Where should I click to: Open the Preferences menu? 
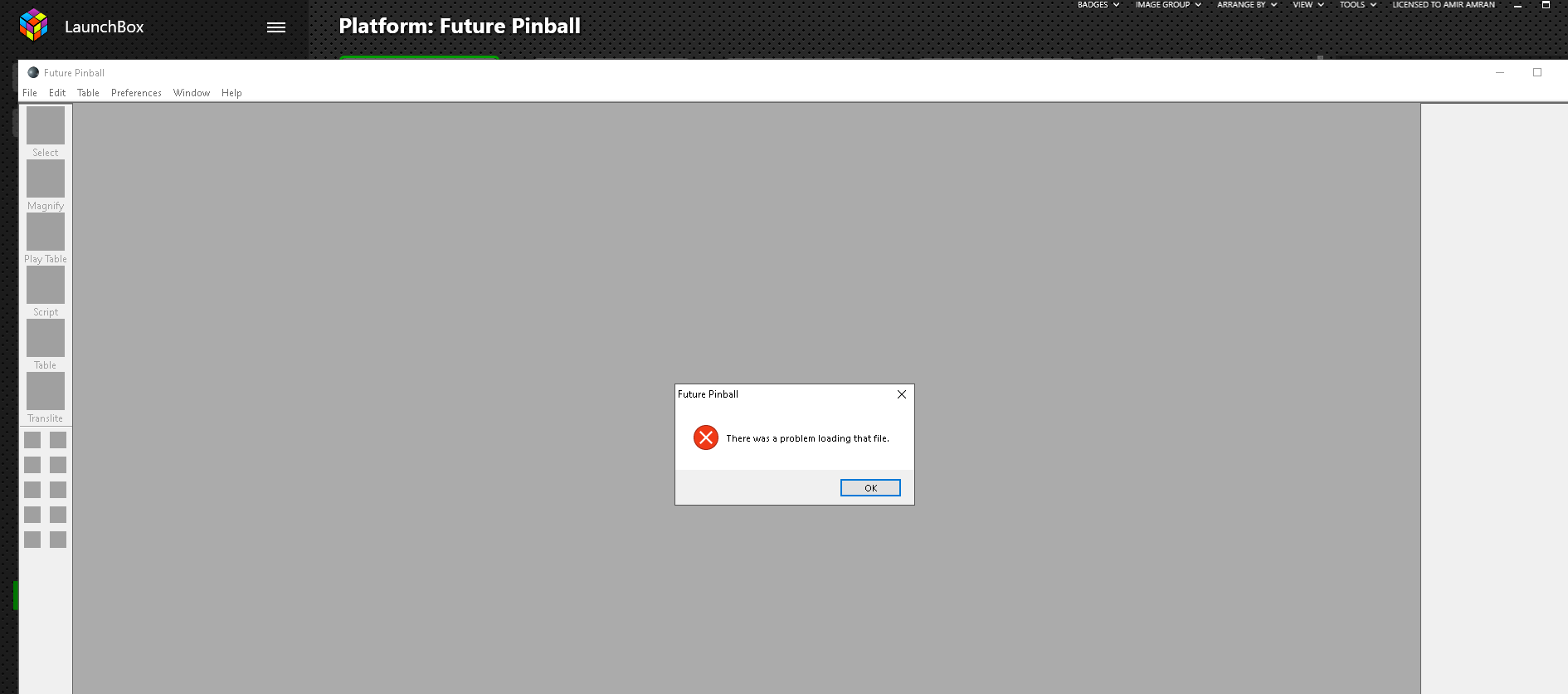[136, 93]
